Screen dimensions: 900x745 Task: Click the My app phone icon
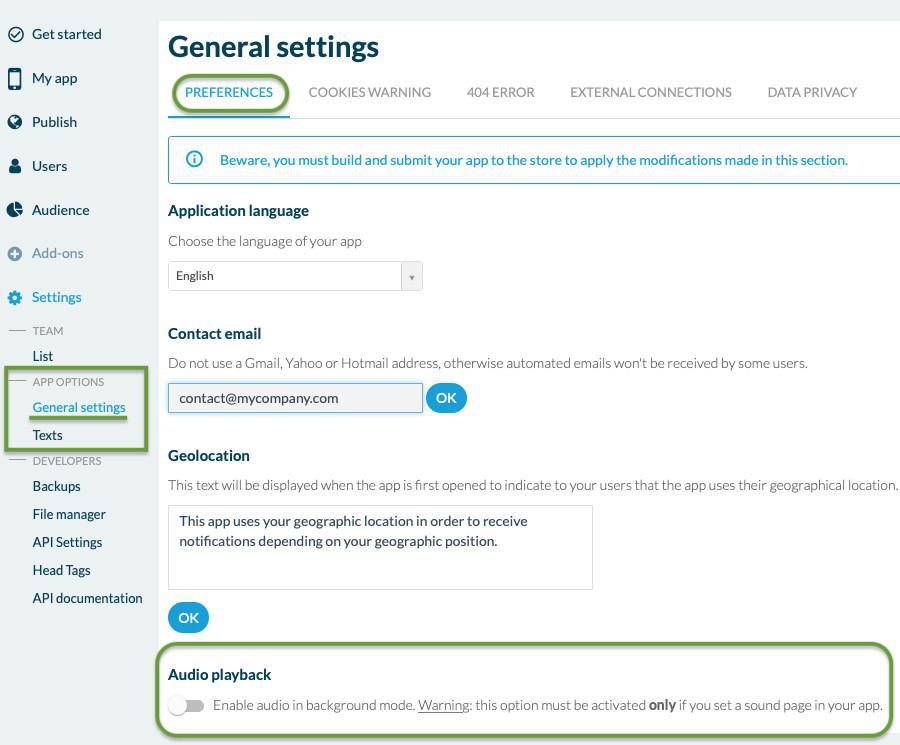pos(15,78)
